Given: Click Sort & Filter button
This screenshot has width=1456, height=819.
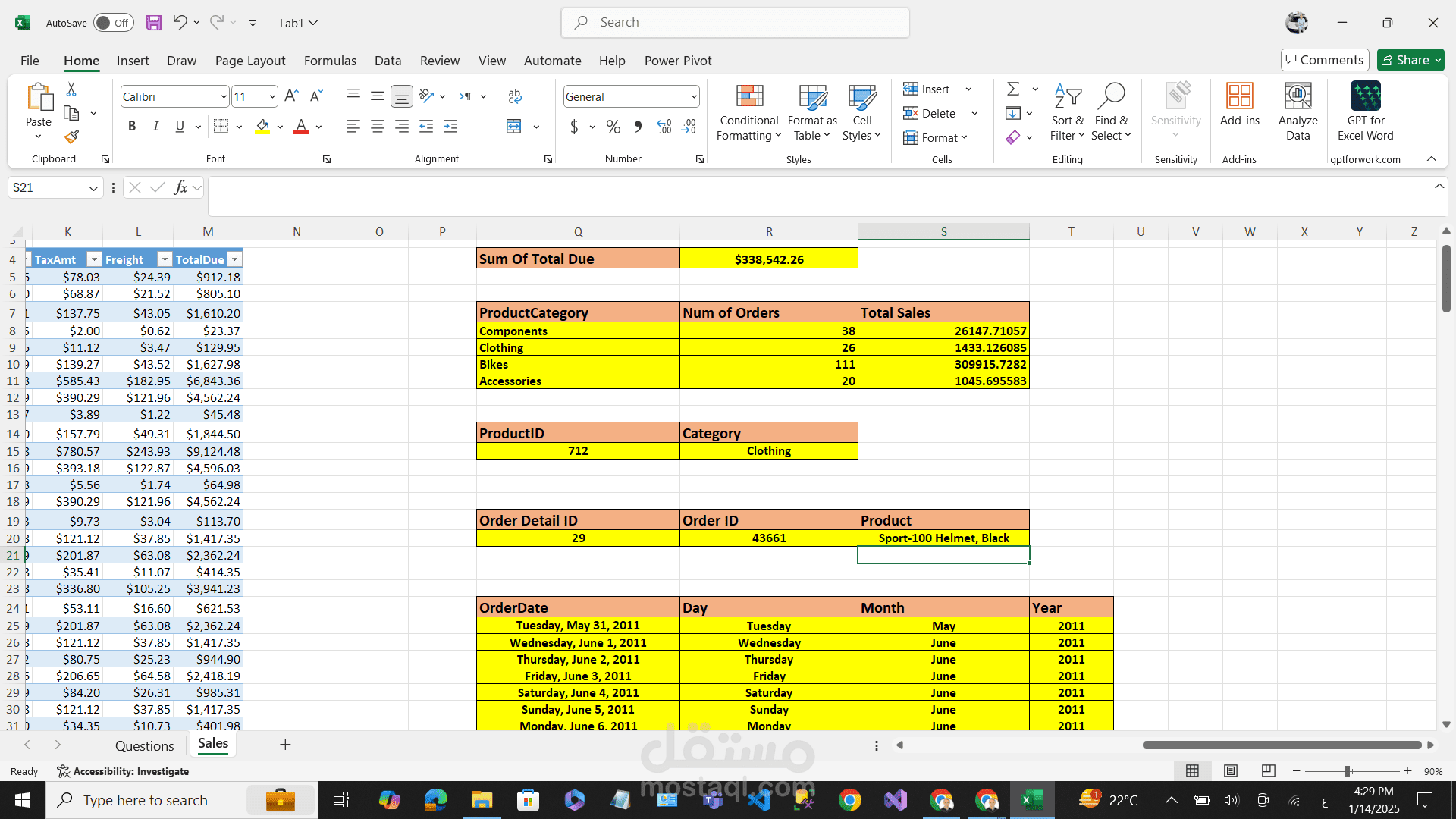Looking at the screenshot, I should coord(1067,112).
